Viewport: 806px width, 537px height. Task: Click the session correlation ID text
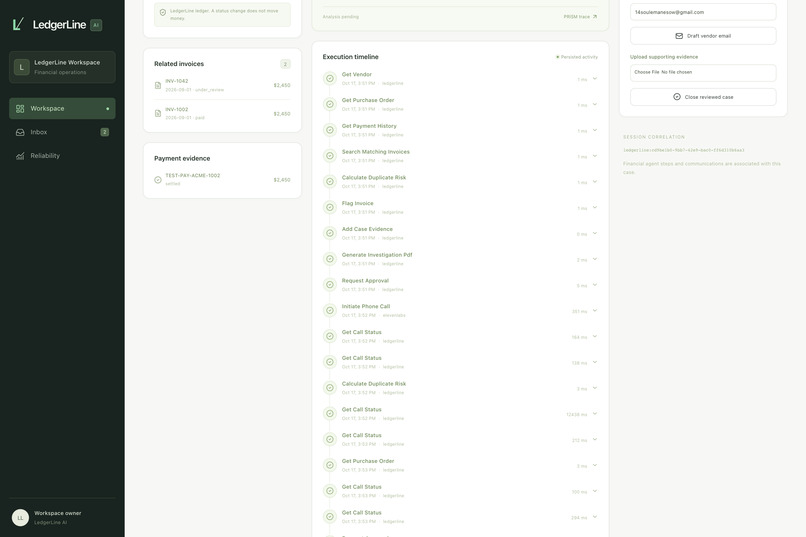pos(684,150)
